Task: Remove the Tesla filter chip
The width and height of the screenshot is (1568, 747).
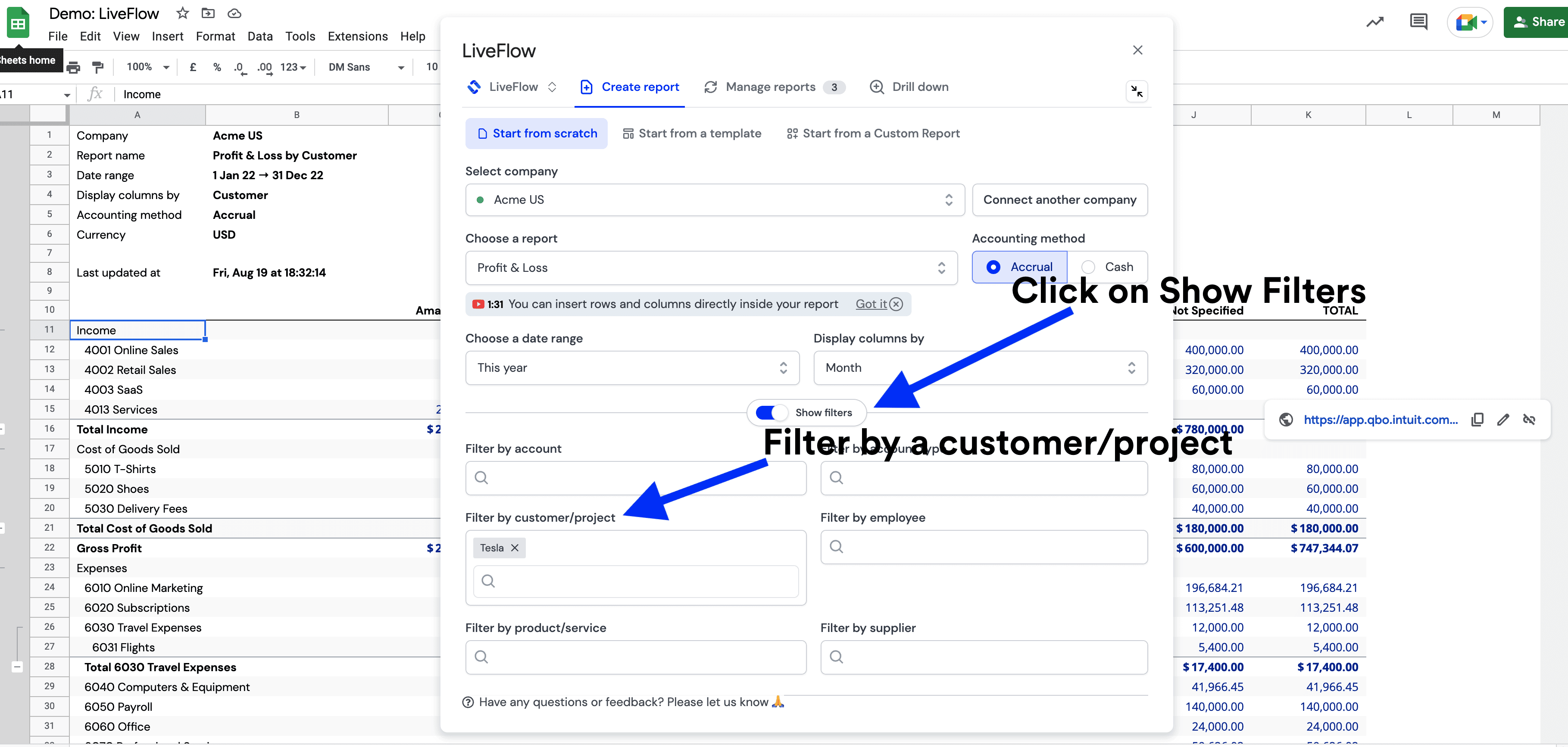Action: [515, 548]
